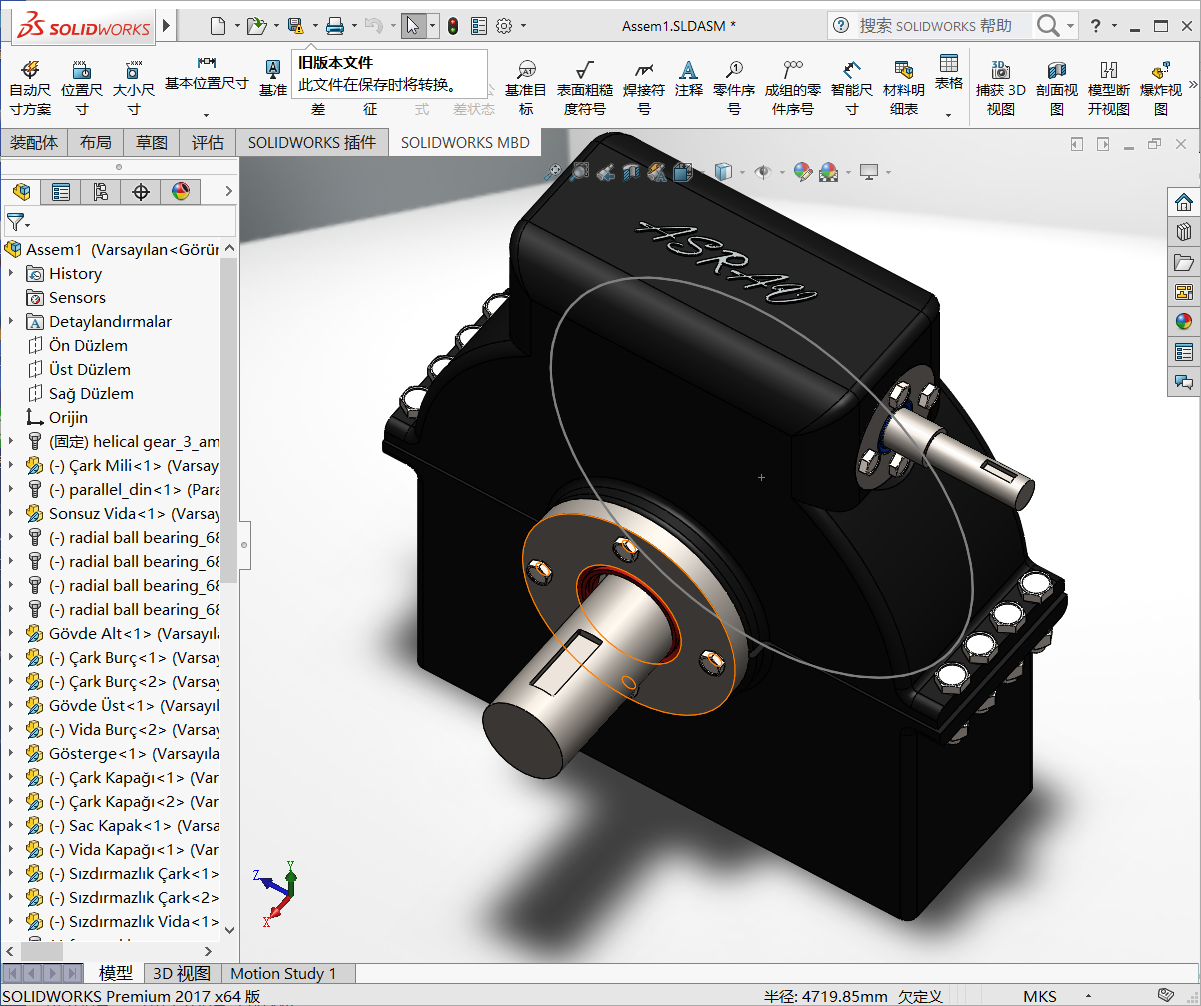Click the 捕获 3D 视图 tool
The height and width of the screenshot is (1006, 1201).
(x=1000, y=88)
